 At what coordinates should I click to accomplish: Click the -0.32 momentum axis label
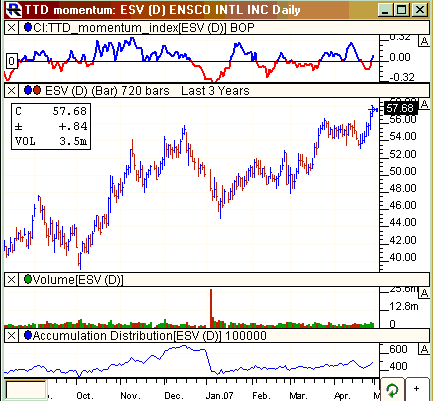coord(401,77)
